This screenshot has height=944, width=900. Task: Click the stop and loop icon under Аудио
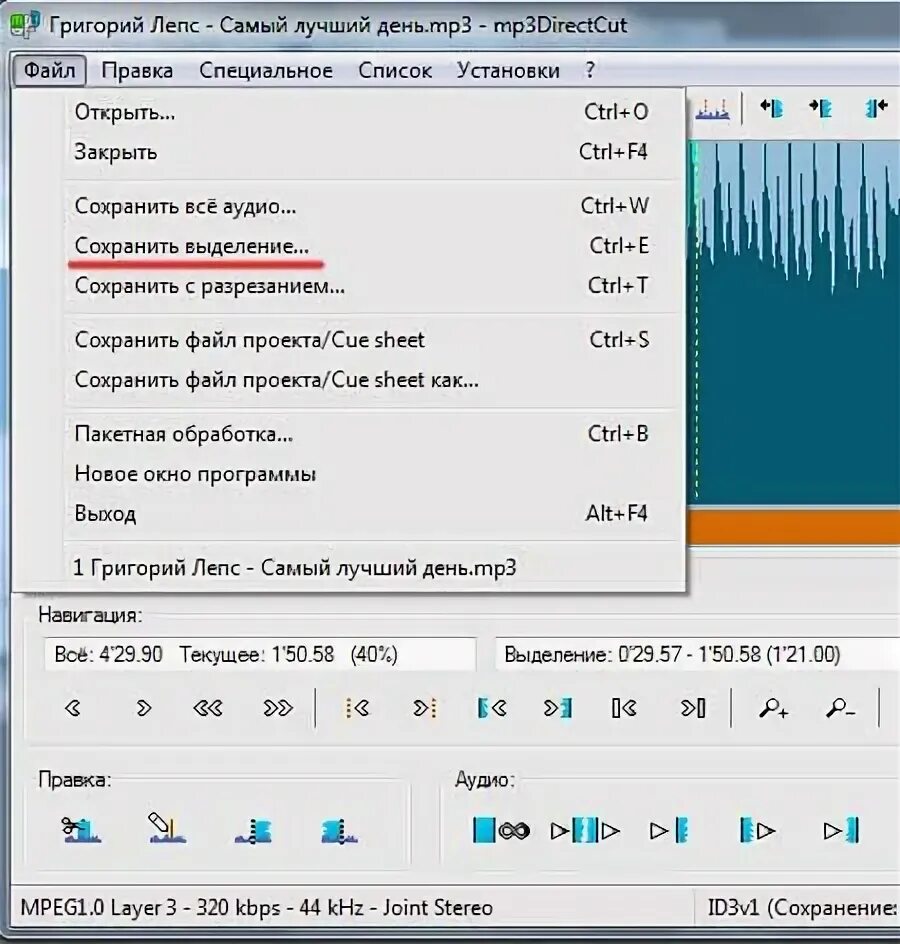pos(501,831)
